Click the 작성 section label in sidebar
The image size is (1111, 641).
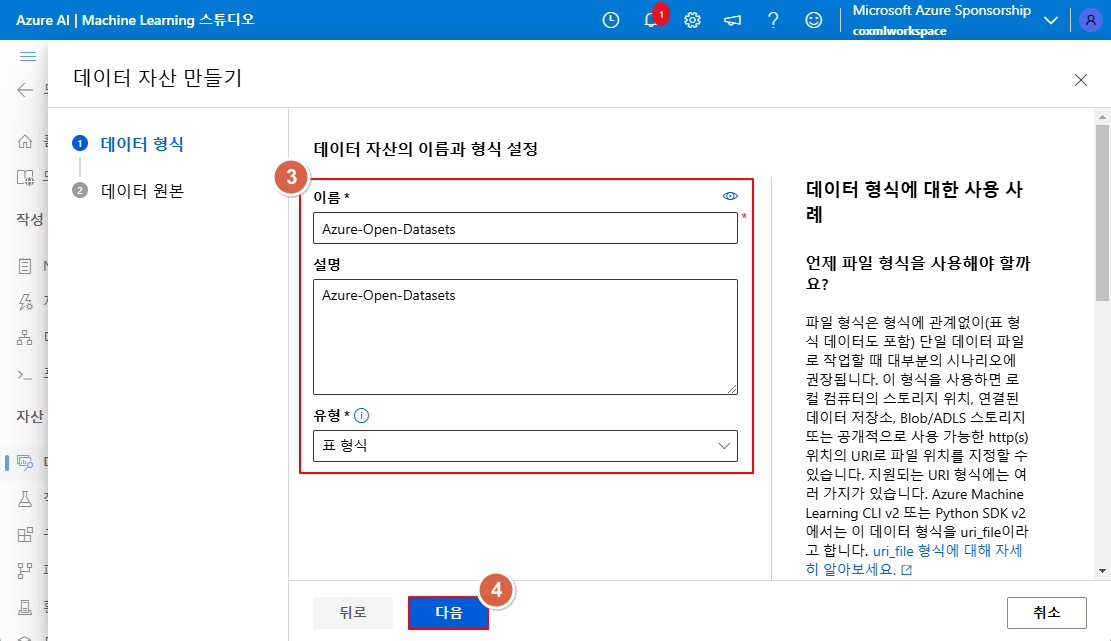tap(30, 220)
